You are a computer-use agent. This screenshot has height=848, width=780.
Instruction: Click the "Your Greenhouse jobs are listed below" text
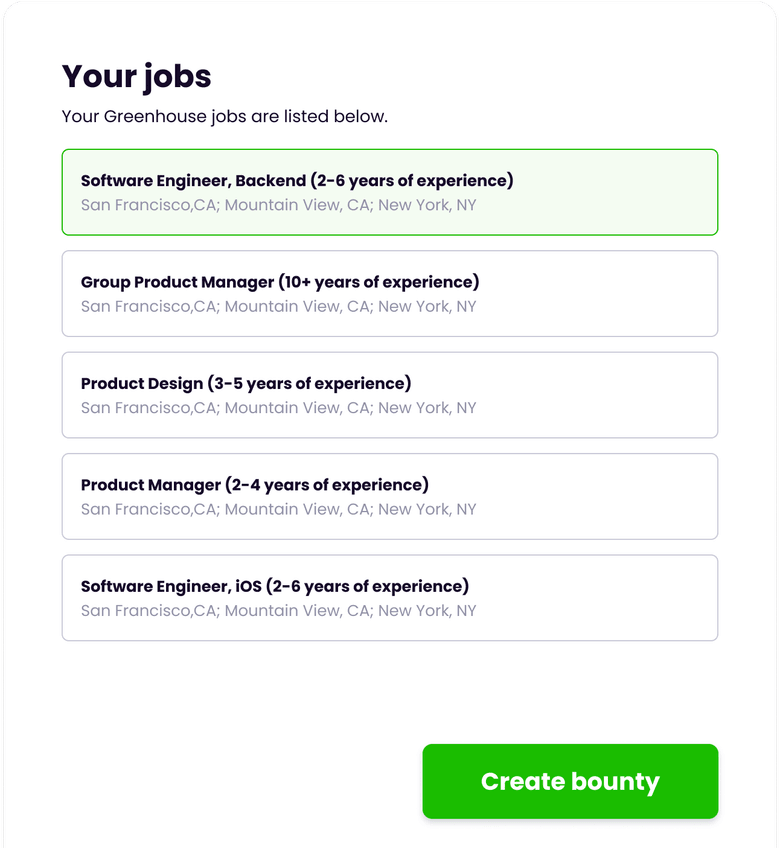224,116
